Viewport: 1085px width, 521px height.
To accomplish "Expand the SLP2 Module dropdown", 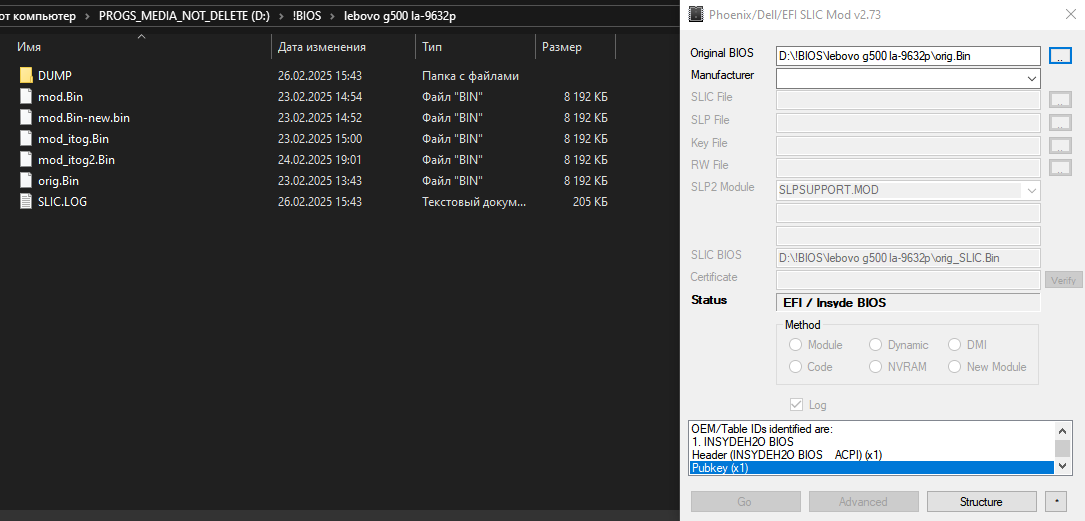I will [x=1032, y=190].
